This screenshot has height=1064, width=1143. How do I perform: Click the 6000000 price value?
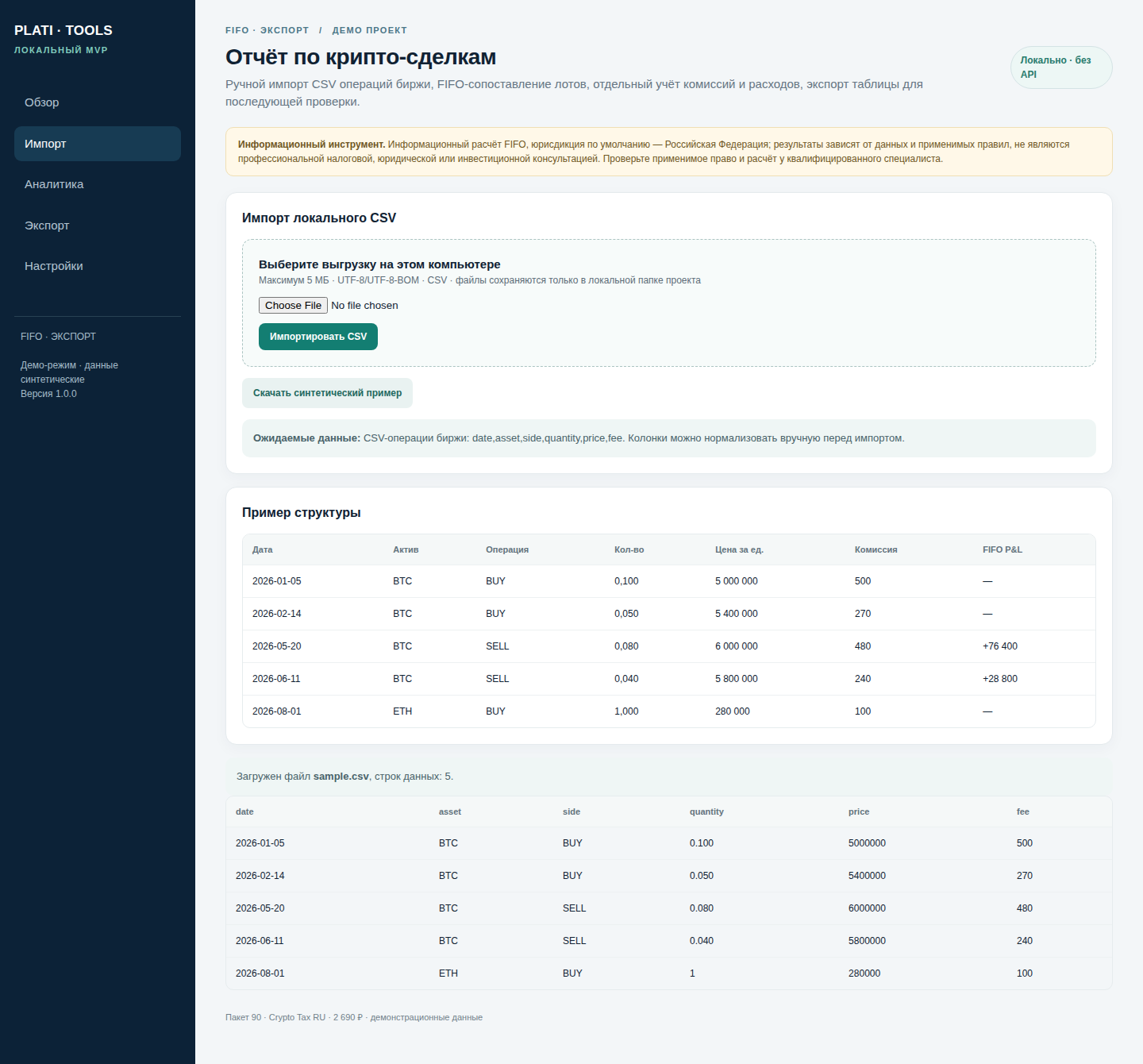click(867, 908)
